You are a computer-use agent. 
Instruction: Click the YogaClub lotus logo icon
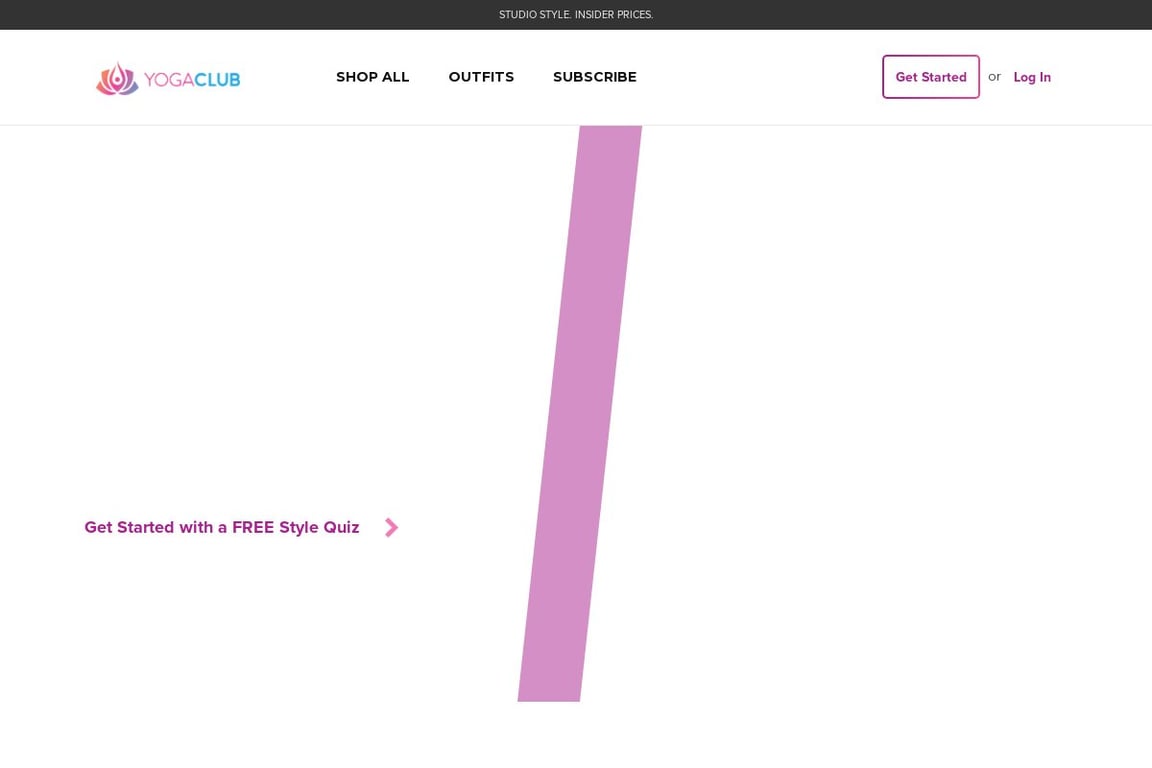tap(117, 79)
